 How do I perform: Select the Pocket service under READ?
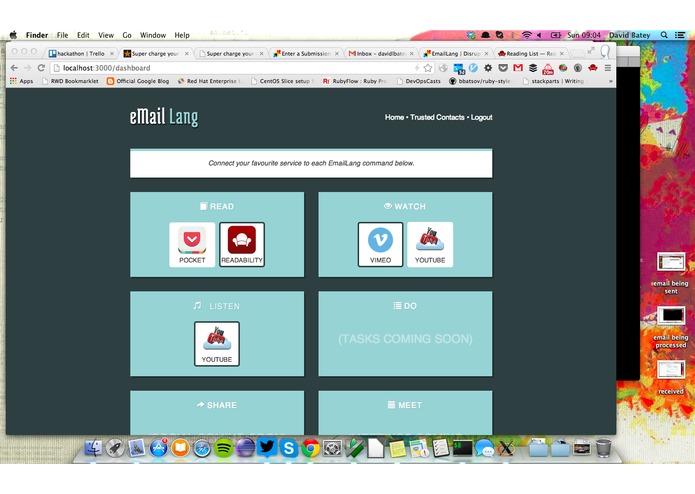(192, 245)
